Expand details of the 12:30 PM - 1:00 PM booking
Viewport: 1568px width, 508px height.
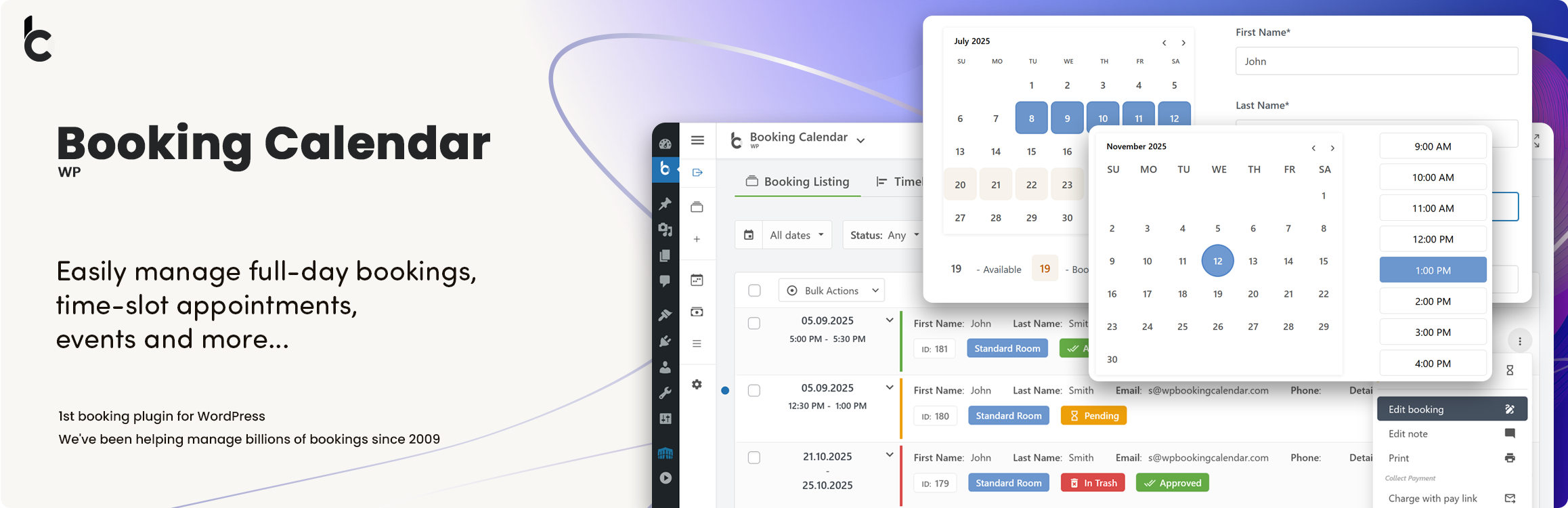pyautogui.click(x=890, y=387)
